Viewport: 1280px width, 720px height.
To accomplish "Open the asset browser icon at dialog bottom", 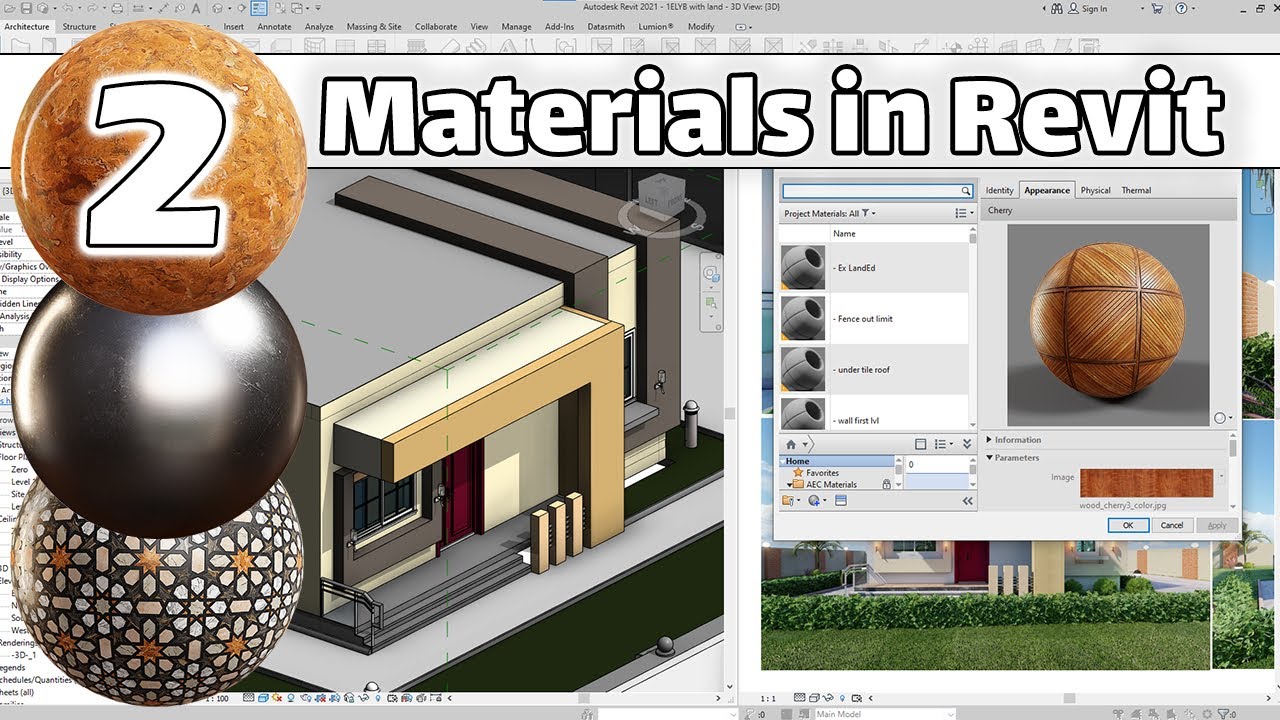I will (x=841, y=500).
